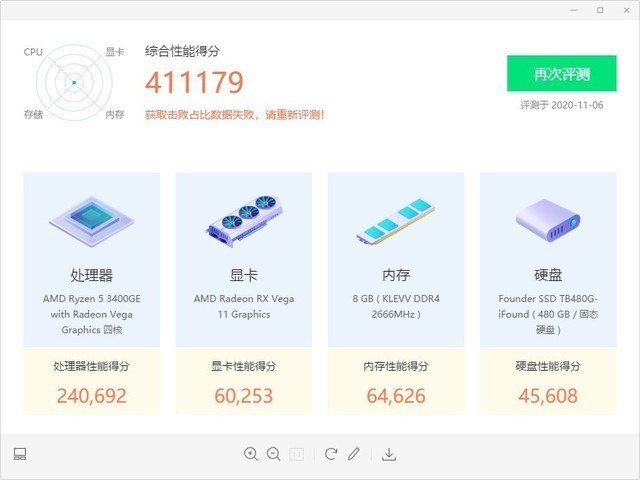The width and height of the screenshot is (640, 480).
Task: Click the graphics card illustration
Action: pyautogui.click(x=244, y=221)
